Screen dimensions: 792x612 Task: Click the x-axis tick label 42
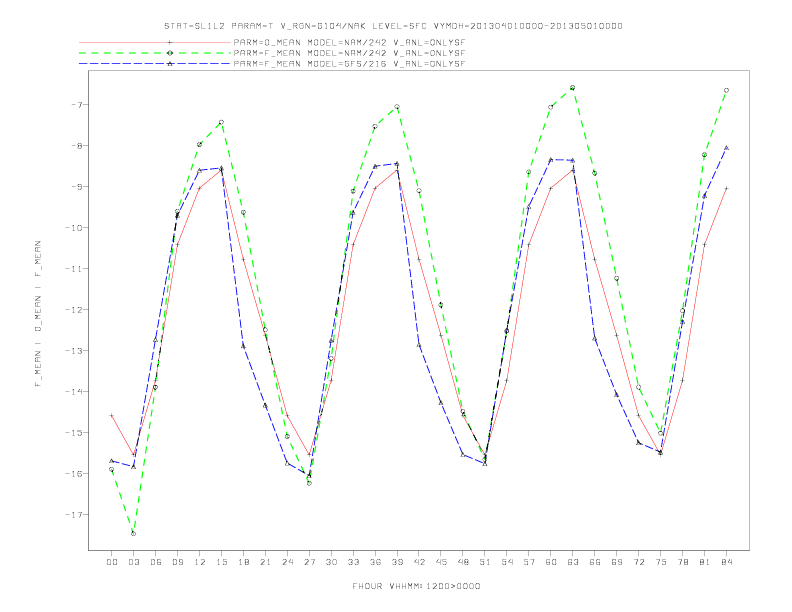click(419, 562)
